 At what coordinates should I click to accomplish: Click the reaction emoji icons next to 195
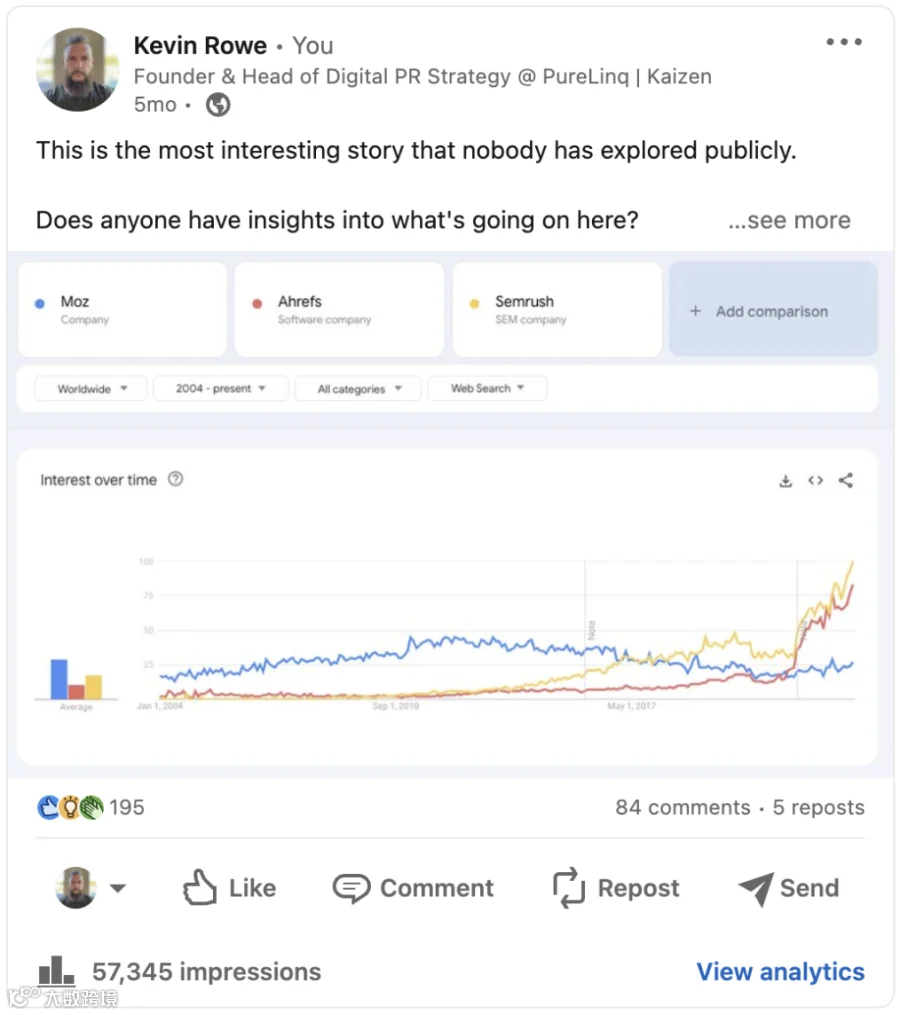click(71, 807)
